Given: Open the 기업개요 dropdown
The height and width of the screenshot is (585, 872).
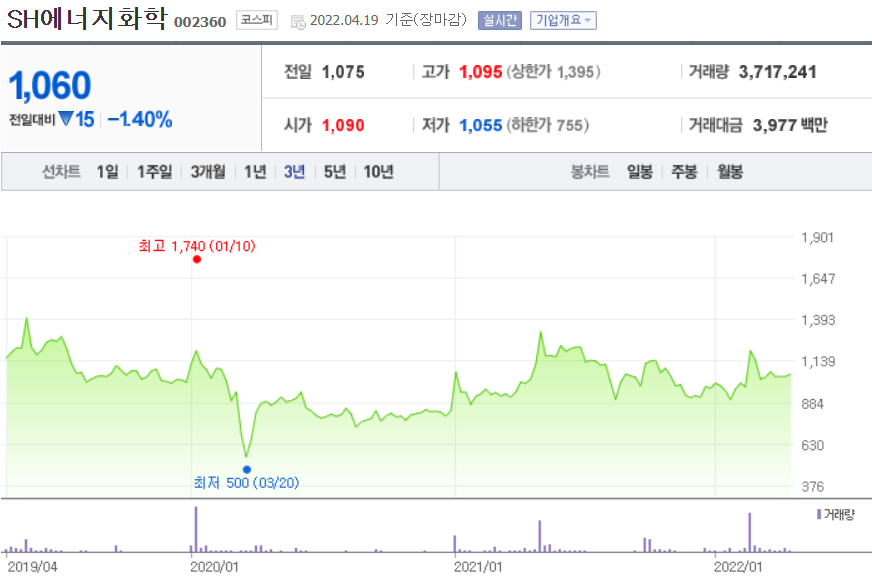Looking at the screenshot, I should [x=563, y=21].
